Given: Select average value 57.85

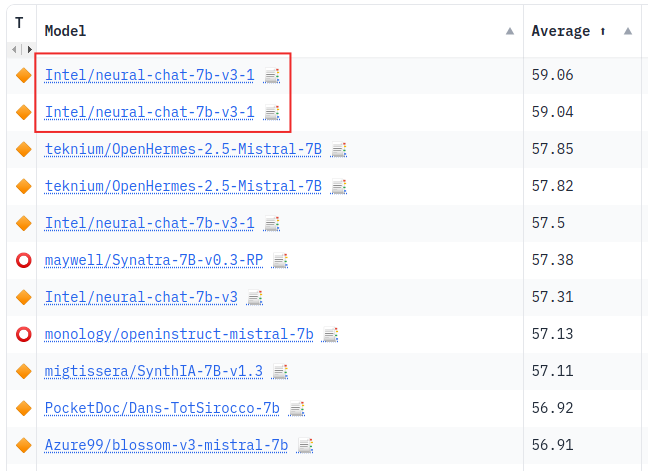Looking at the screenshot, I should [x=553, y=149].
